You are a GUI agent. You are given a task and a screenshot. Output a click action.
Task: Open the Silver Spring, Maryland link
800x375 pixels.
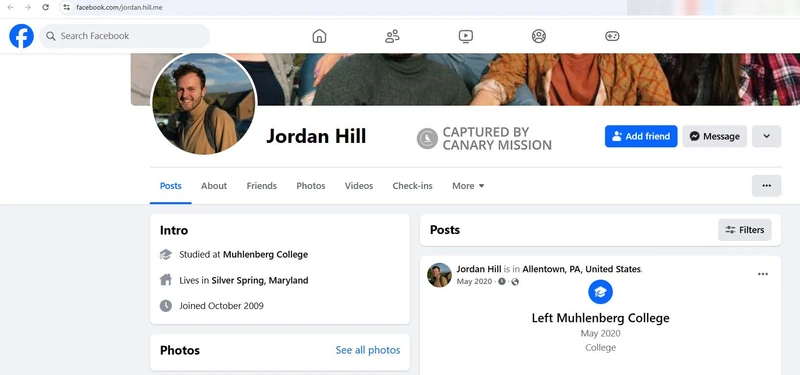pyautogui.click(x=260, y=280)
